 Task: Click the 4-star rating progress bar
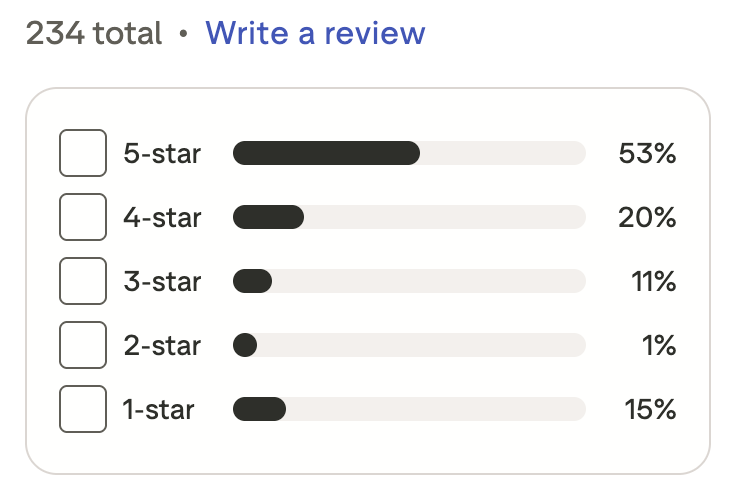tap(408, 217)
